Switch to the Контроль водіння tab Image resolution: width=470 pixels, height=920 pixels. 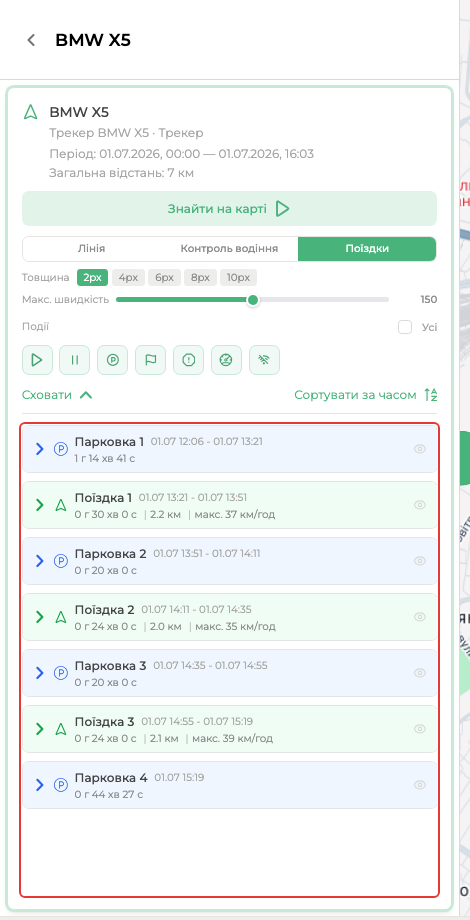229,249
